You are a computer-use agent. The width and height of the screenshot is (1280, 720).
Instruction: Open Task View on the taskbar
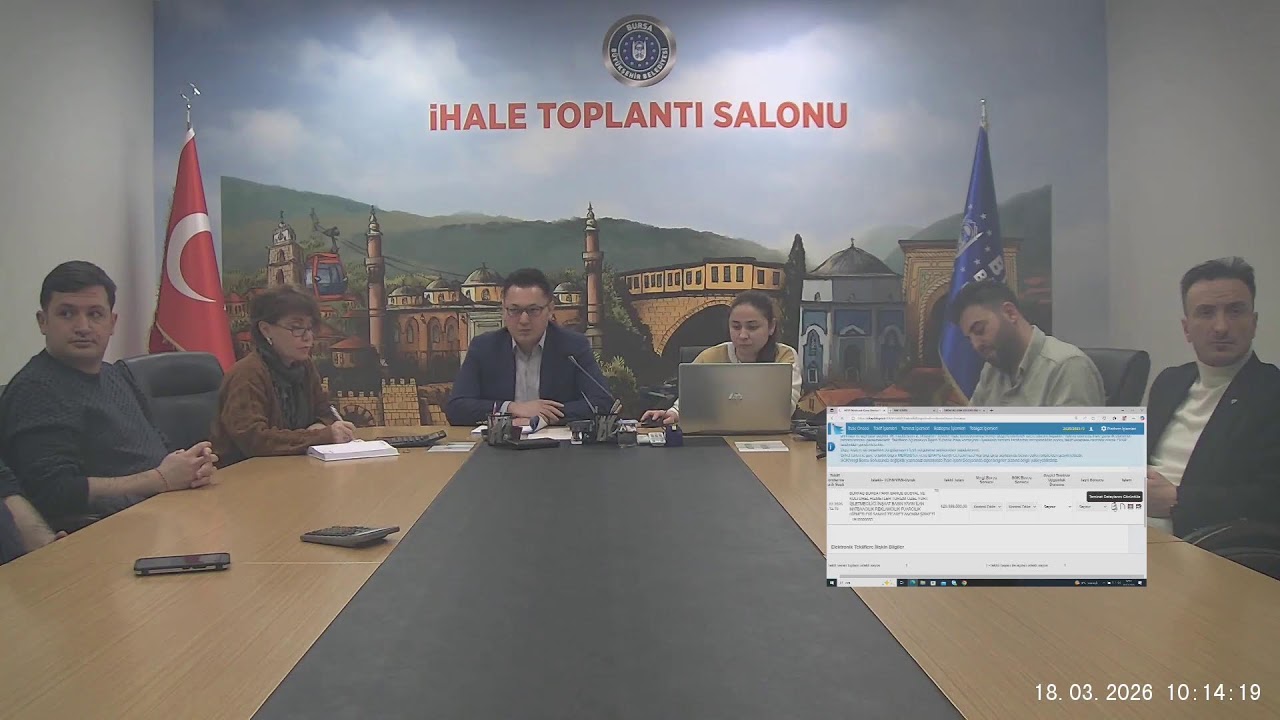902,583
